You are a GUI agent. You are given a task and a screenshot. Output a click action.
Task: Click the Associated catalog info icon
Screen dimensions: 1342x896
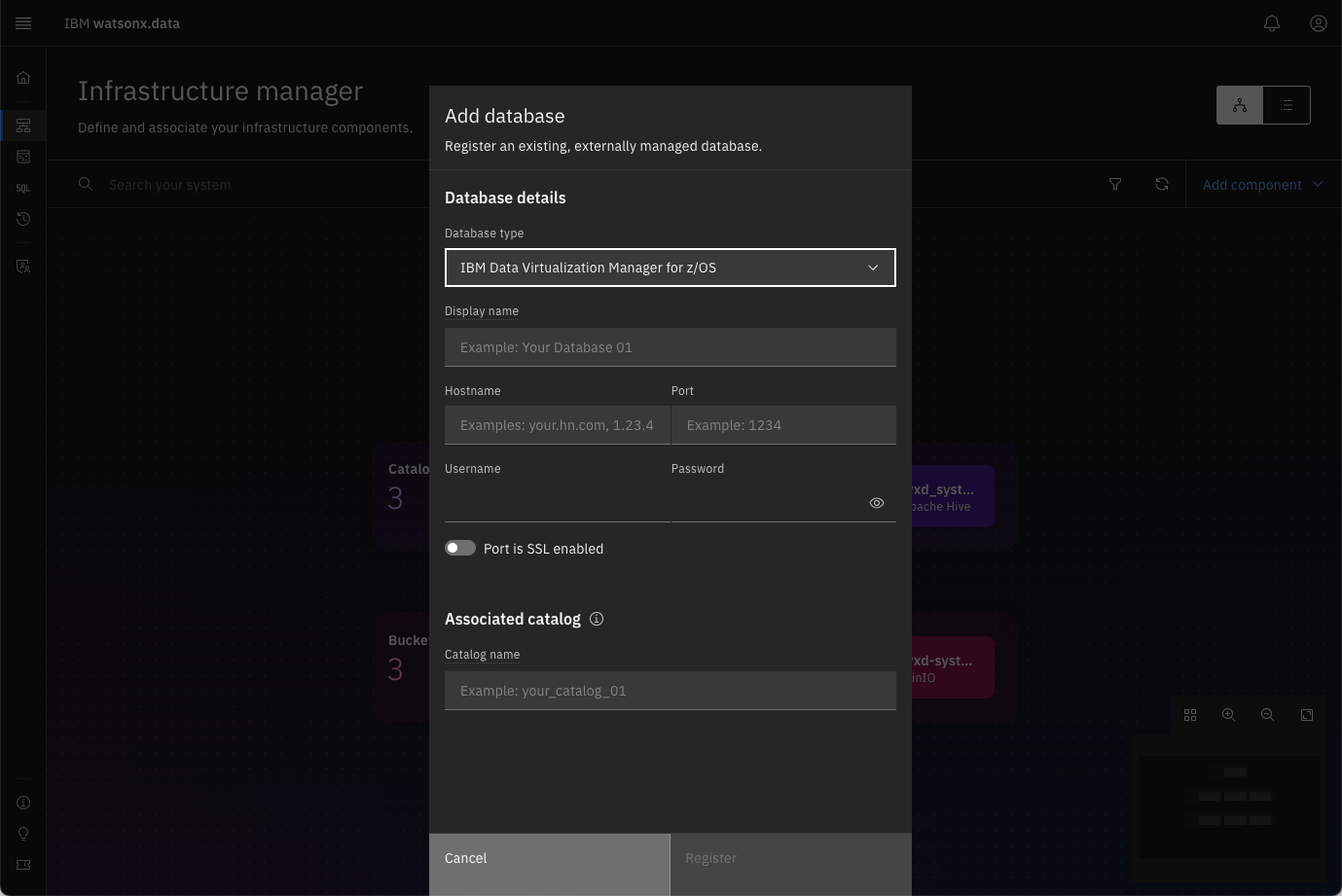tap(597, 619)
